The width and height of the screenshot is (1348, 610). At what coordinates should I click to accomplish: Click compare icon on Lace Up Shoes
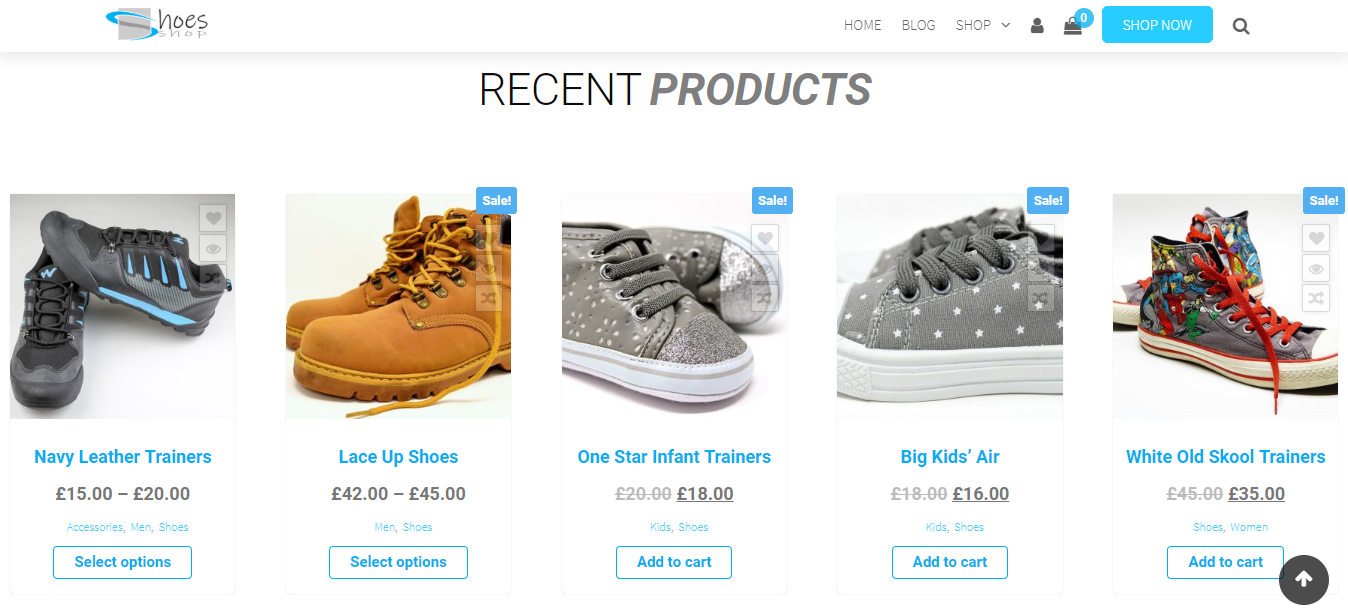[x=488, y=297]
